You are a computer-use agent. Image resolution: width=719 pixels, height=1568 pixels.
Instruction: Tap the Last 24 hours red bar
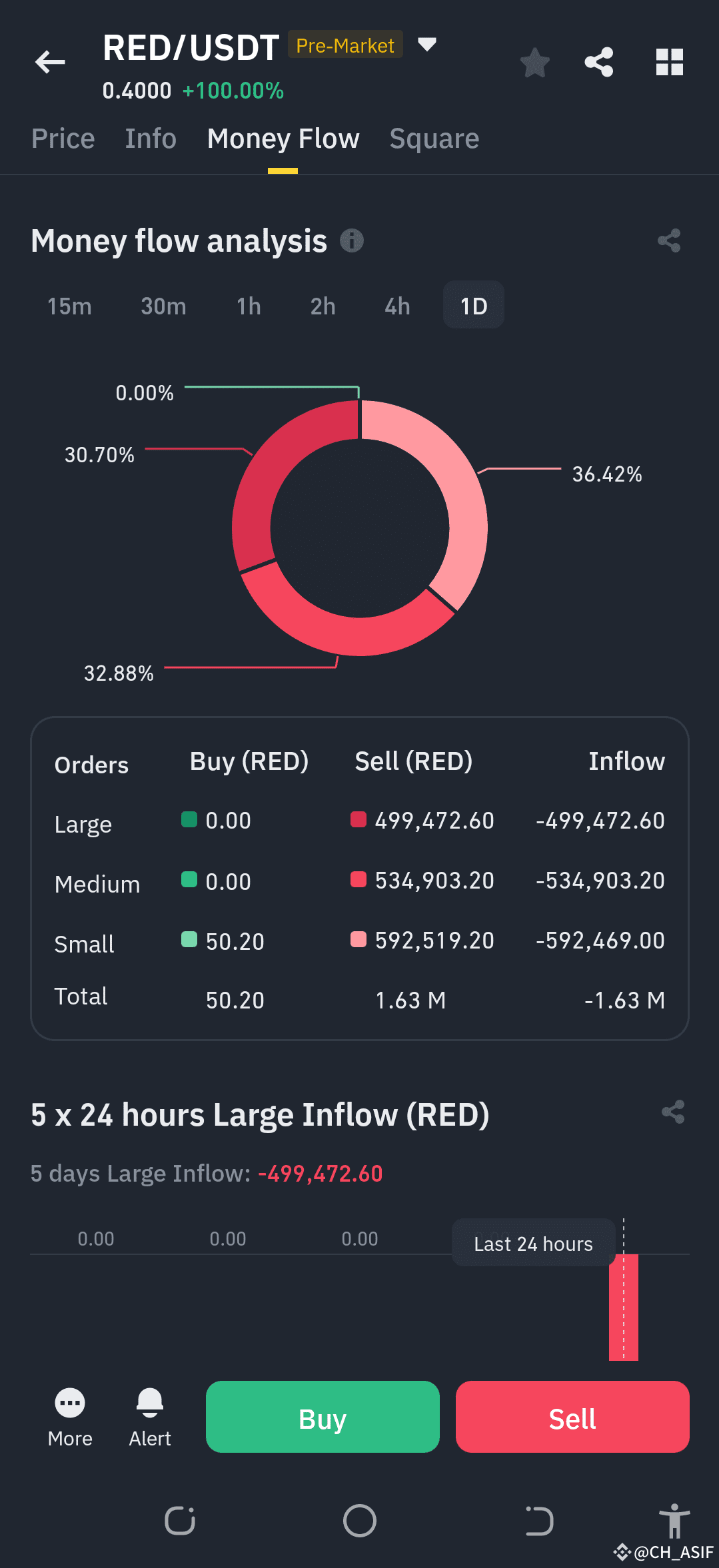click(x=624, y=1307)
